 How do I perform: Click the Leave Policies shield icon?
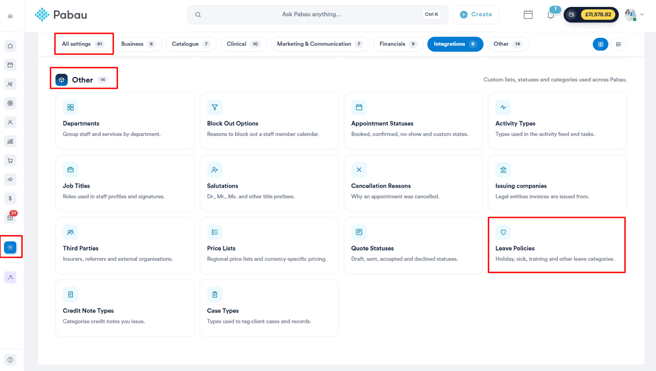[x=503, y=232]
